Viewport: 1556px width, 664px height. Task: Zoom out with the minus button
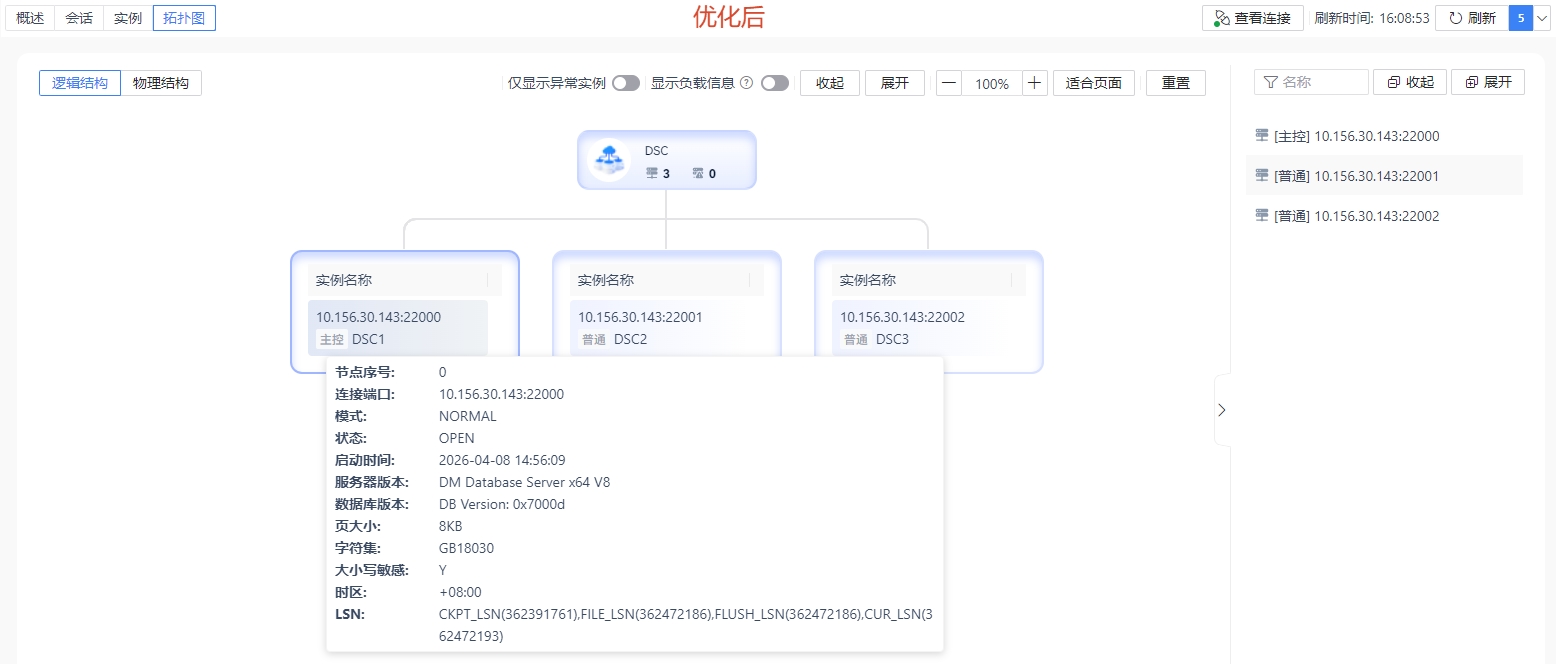click(949, 83)
